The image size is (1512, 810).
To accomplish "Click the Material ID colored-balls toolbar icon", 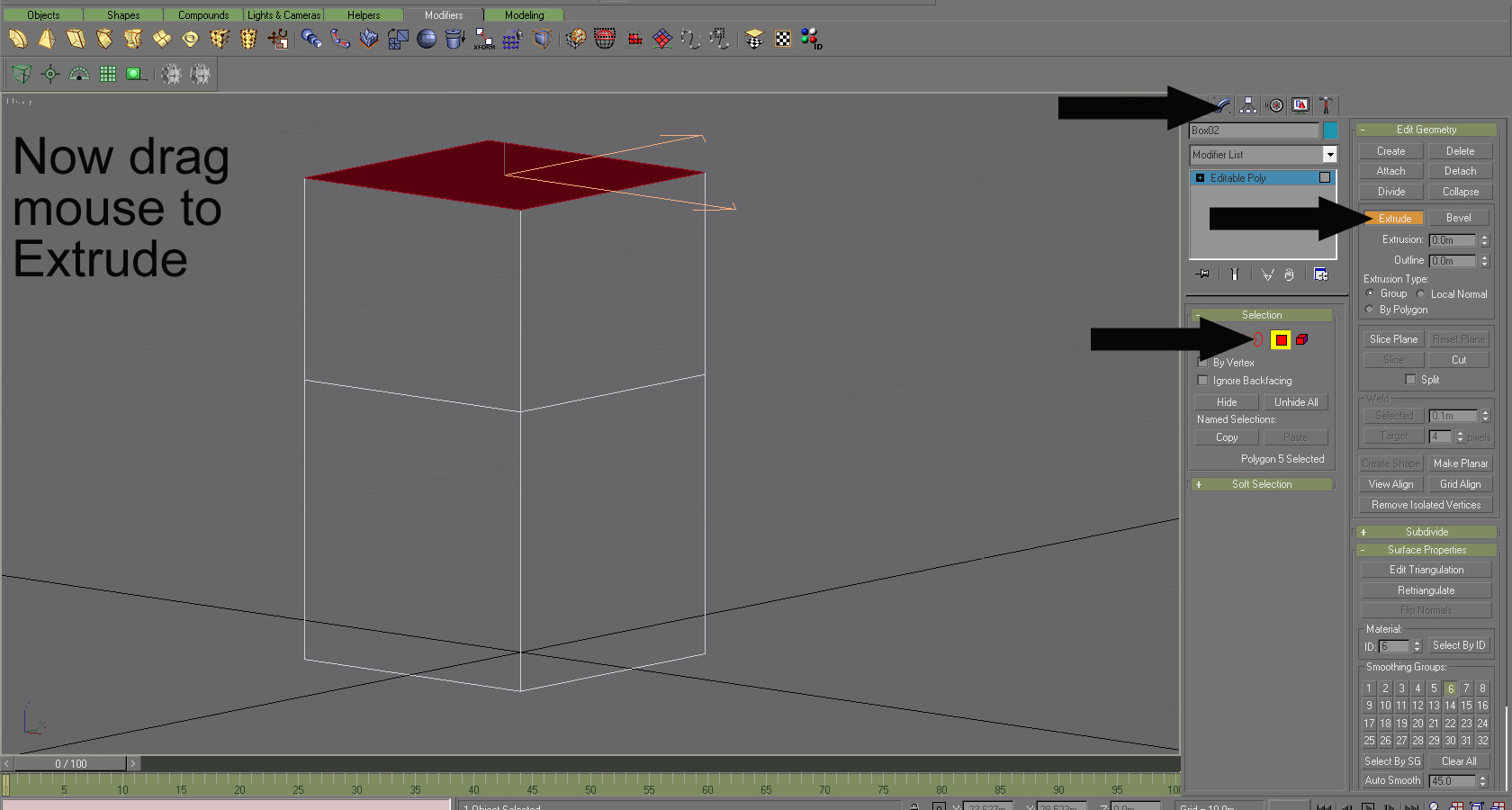I will pyautogui.click(x=811, y=39).
